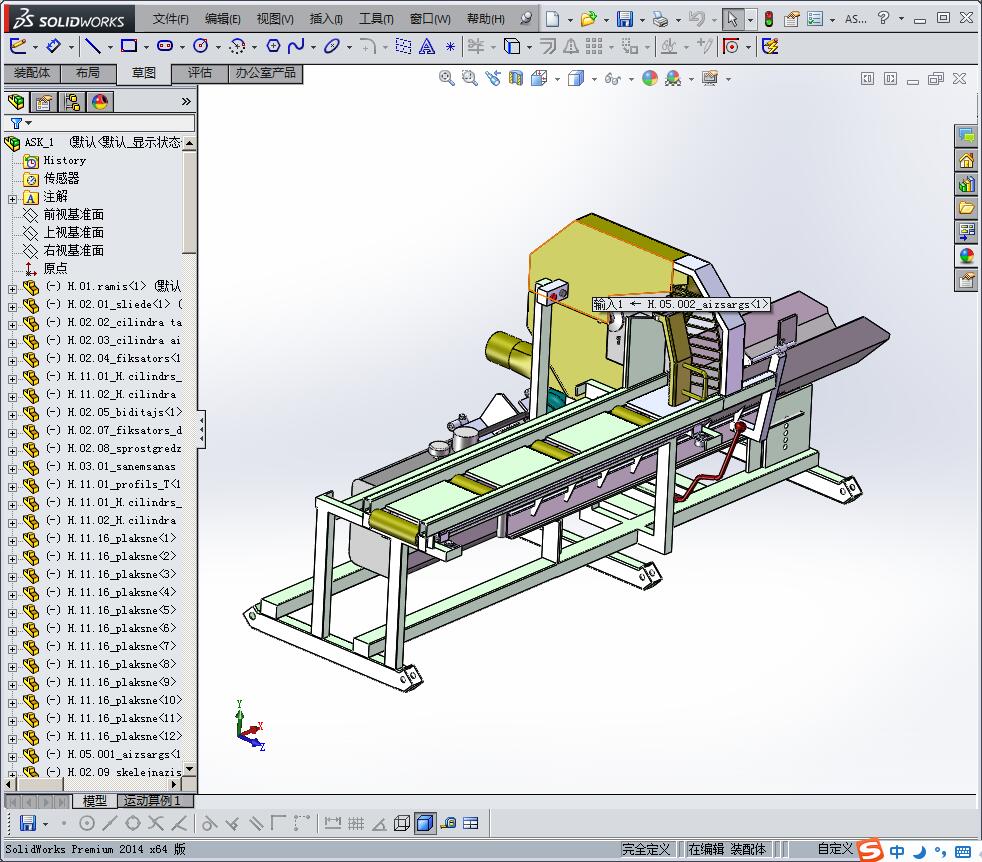
Task: Expand the H.11.16_plaksne<5> tree node
Action: [13, 613]
